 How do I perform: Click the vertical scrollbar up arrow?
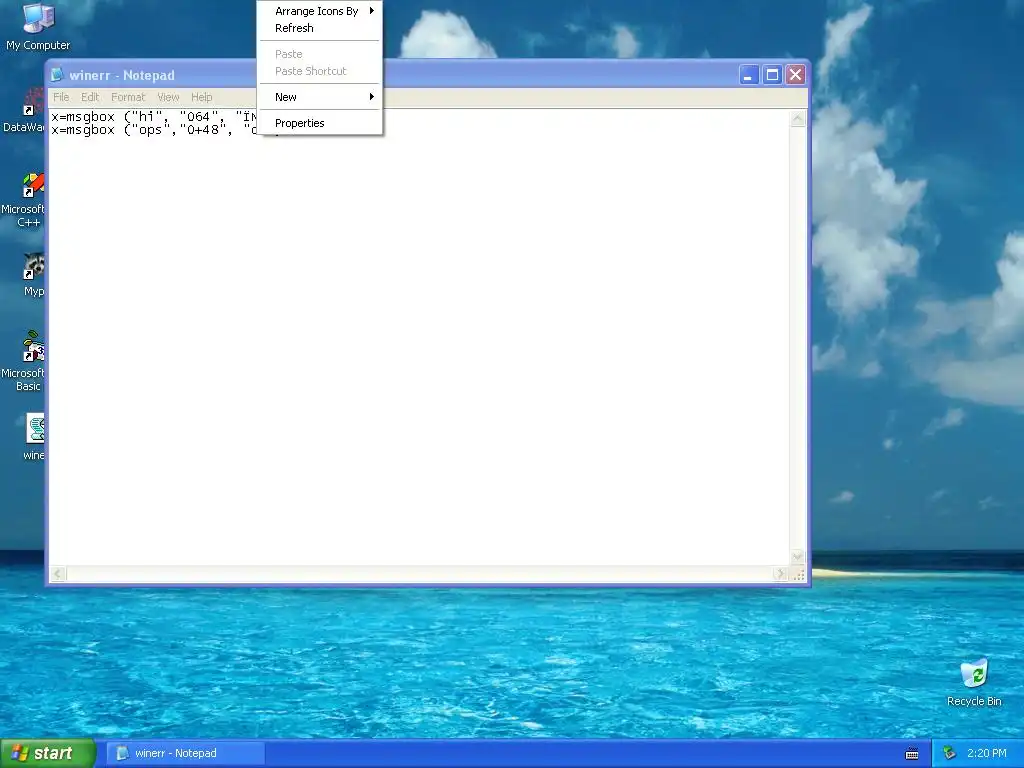click(797, 119)
